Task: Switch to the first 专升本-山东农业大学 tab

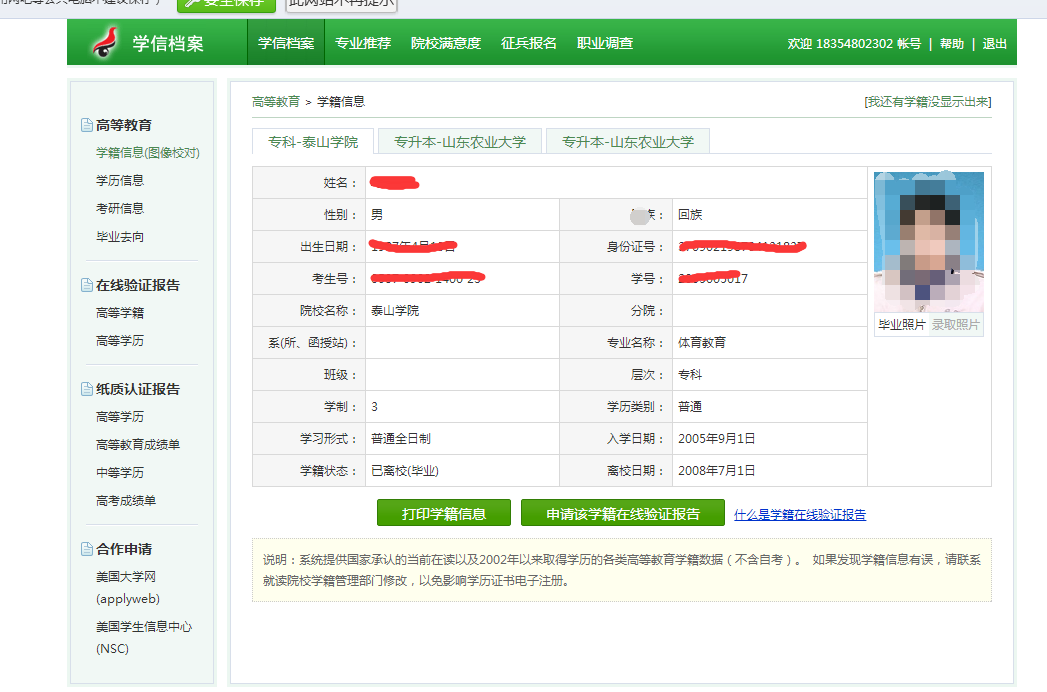Action: [461, 141]
